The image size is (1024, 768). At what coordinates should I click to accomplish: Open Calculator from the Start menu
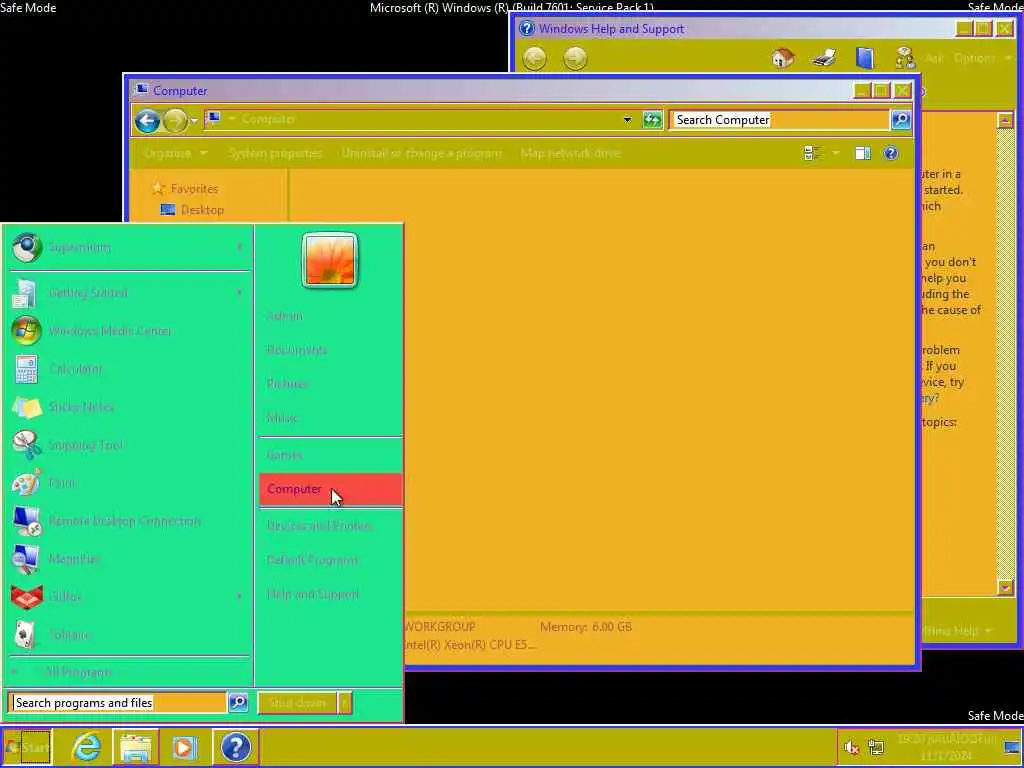point(127,369)
